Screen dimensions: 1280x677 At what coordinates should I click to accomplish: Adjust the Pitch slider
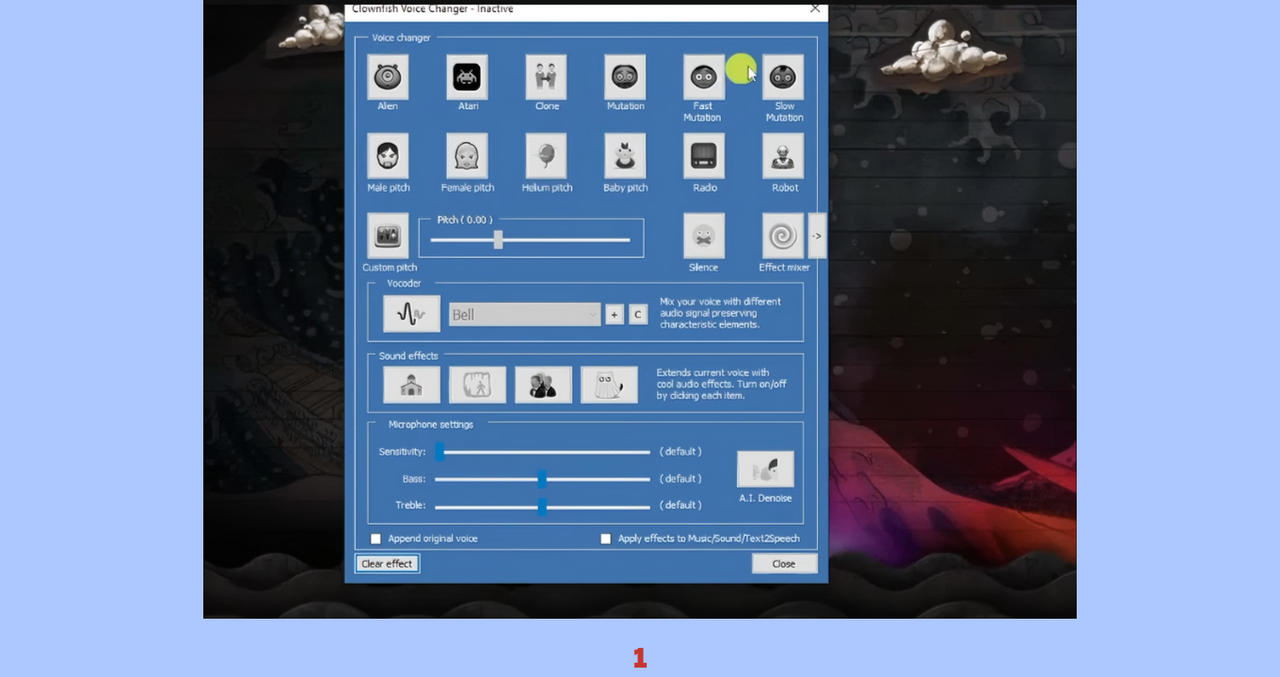click(498, 240)
